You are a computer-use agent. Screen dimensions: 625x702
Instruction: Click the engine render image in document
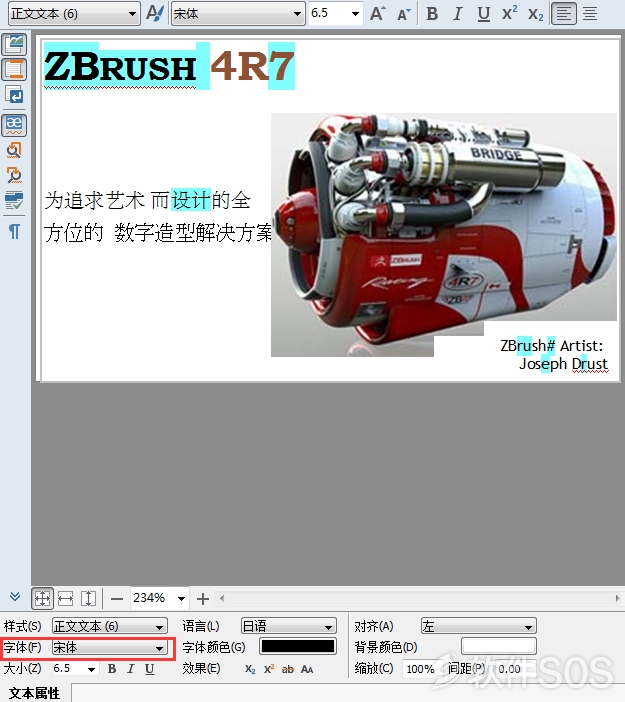[443, 235]
